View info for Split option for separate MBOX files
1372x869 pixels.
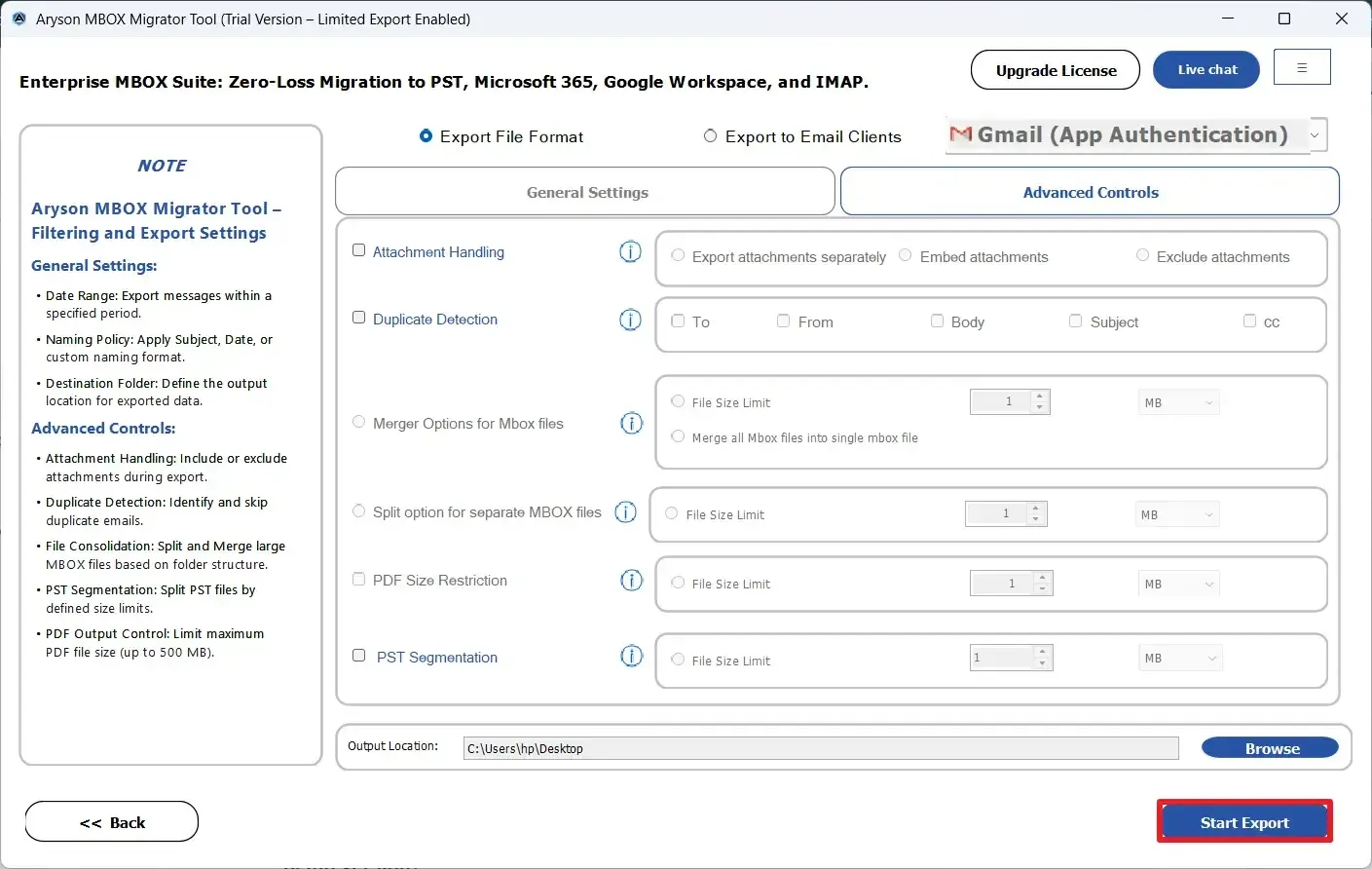(626, 512)
